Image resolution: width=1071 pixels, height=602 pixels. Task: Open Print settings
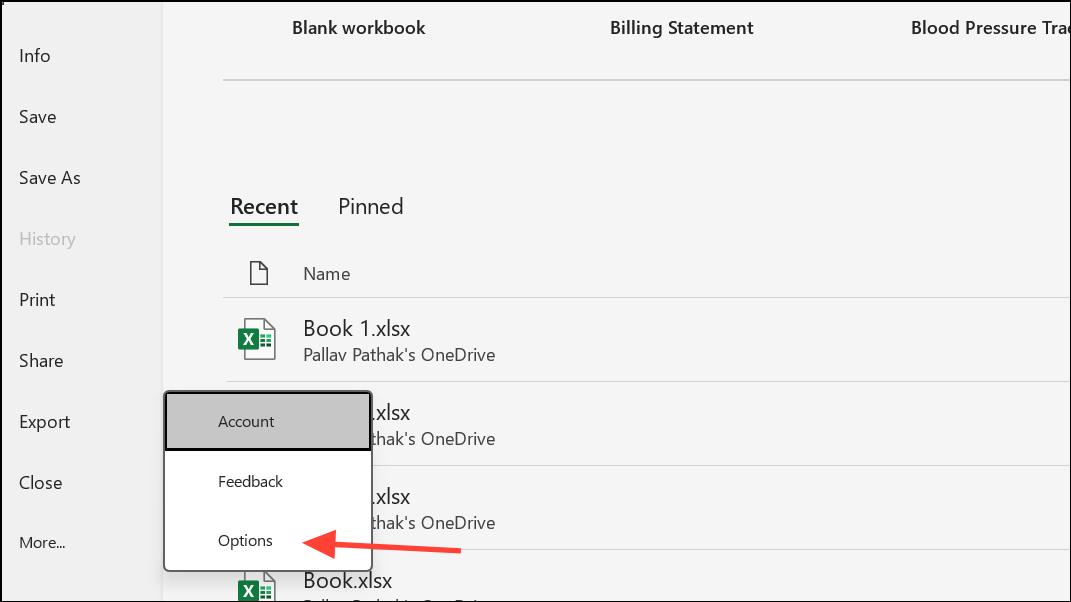coord(36,299)
